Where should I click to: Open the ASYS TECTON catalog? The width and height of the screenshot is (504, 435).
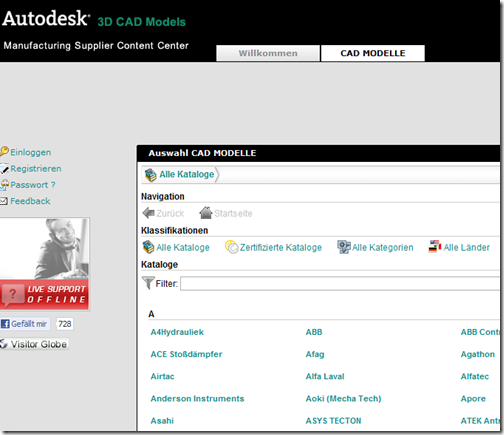(x=333, y=421)
